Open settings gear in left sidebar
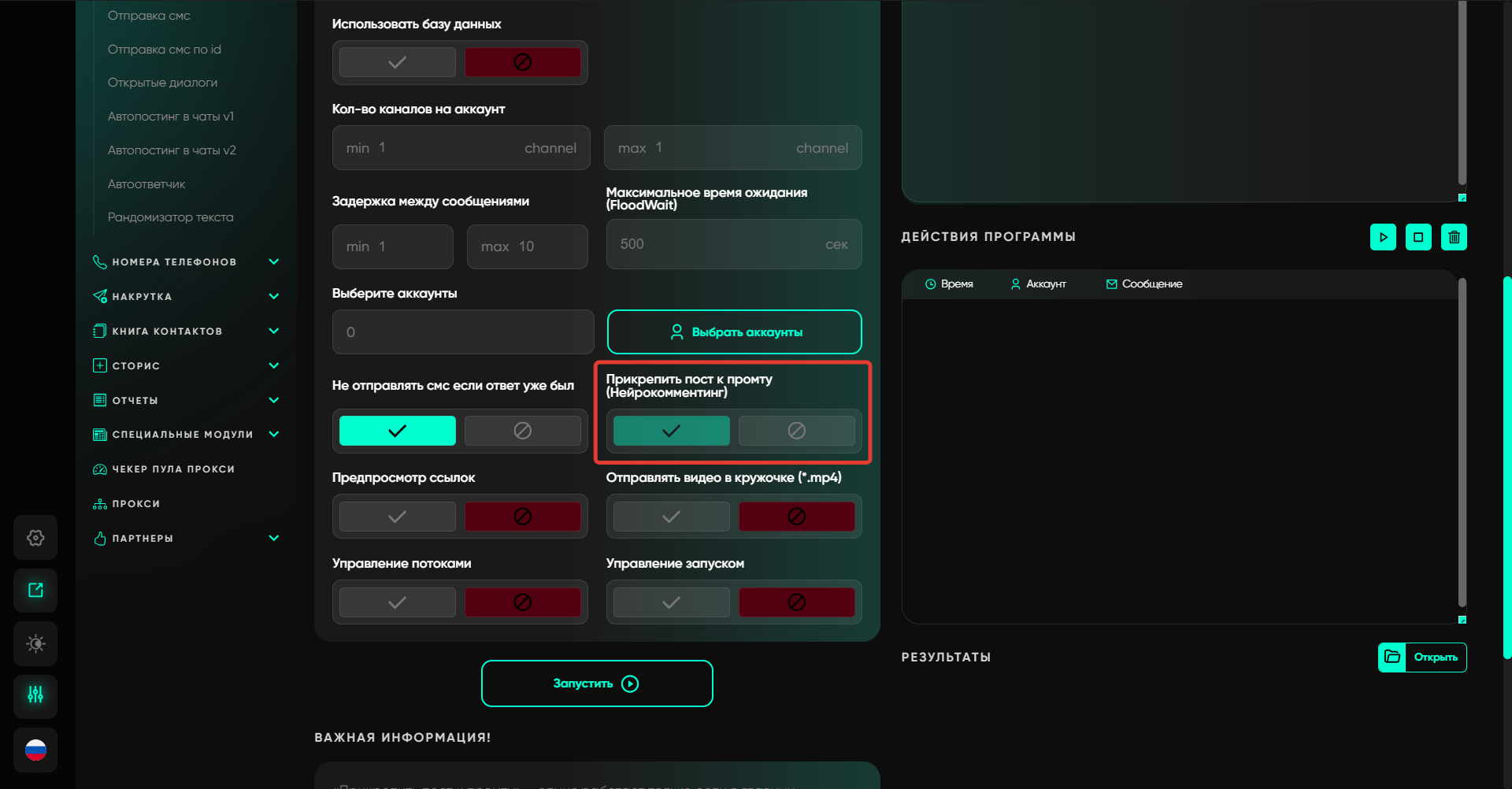This screenshot has height=789, width=1512. point(35,538)
